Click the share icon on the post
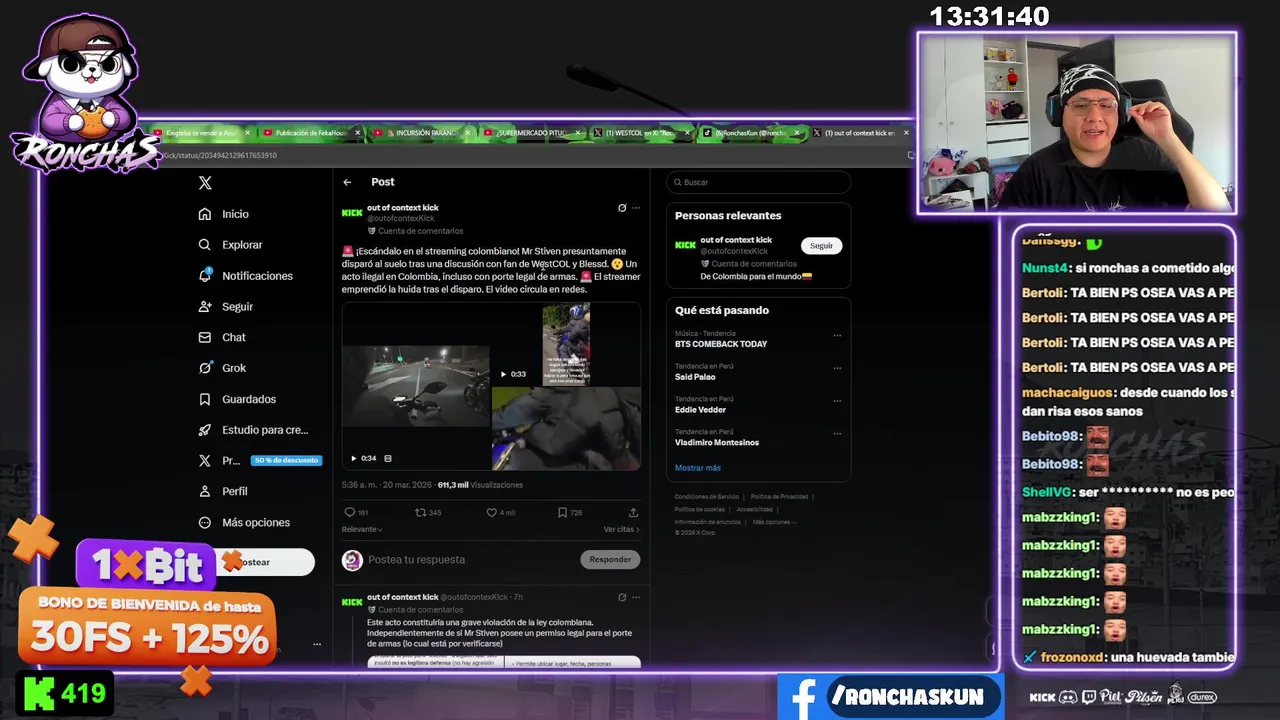1280x720 pixels. click(633, 513)
